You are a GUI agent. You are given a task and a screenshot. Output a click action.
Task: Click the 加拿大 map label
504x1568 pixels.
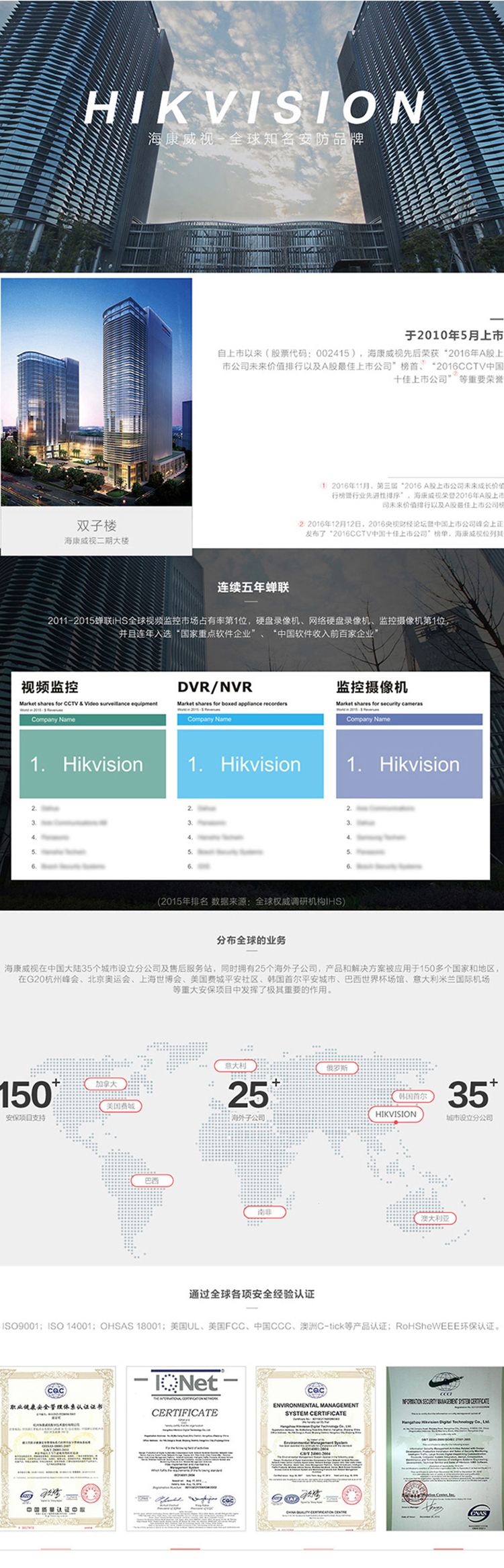tap(106, 1084)
